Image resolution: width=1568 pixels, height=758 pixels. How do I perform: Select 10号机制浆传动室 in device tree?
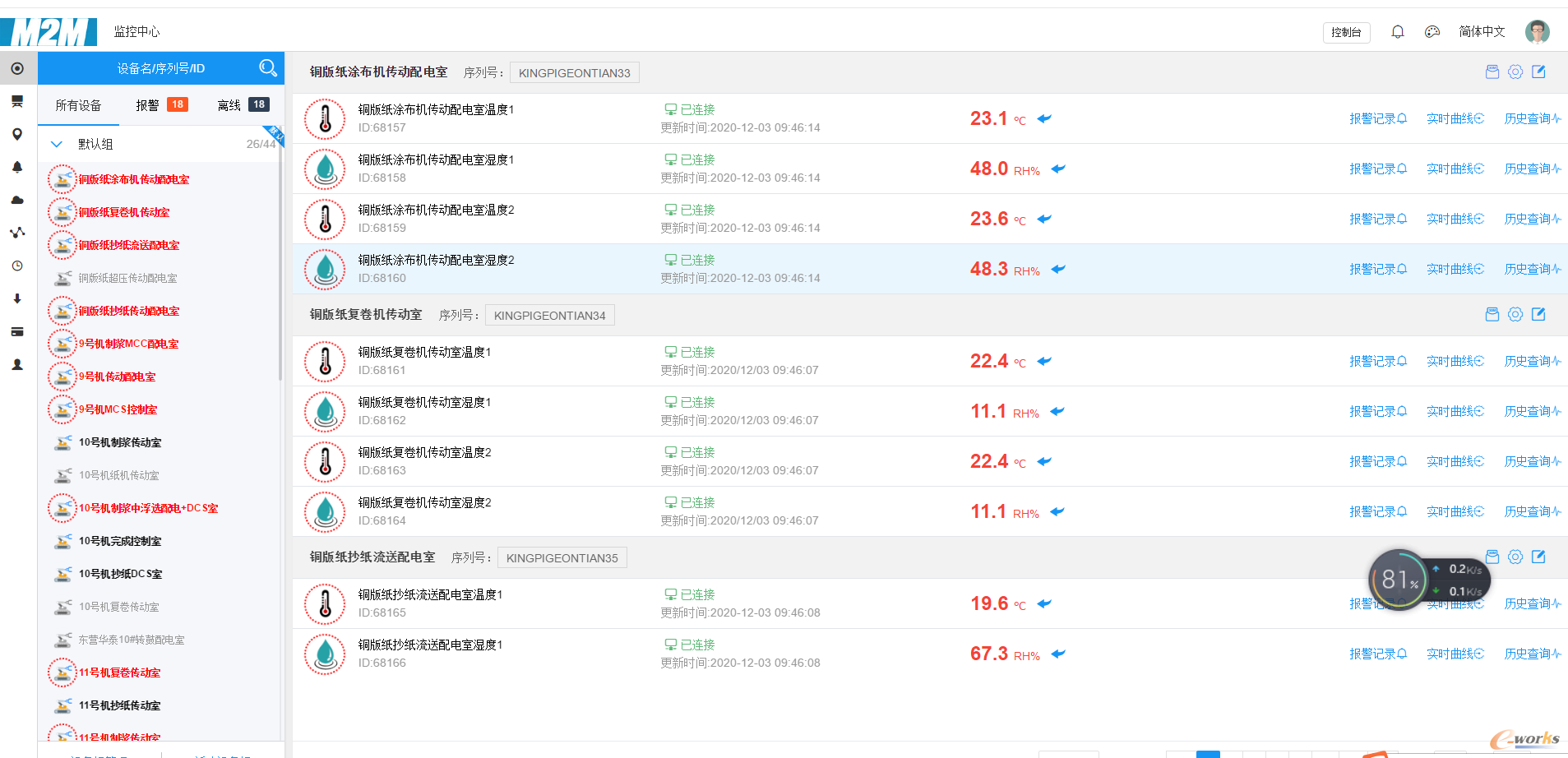click(x=120, y=442)
